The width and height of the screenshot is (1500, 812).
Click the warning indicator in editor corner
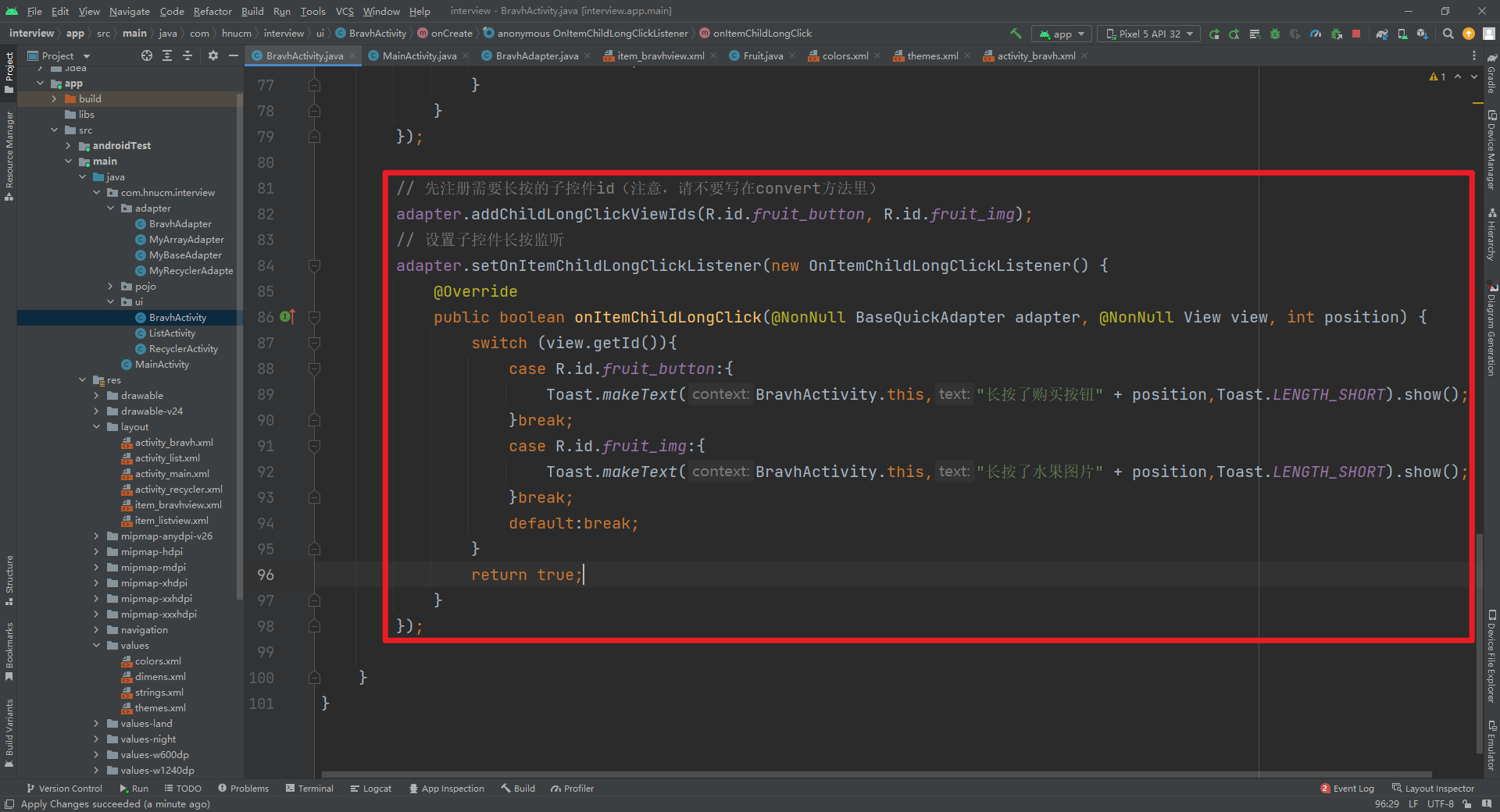[x=1437, y=77]
